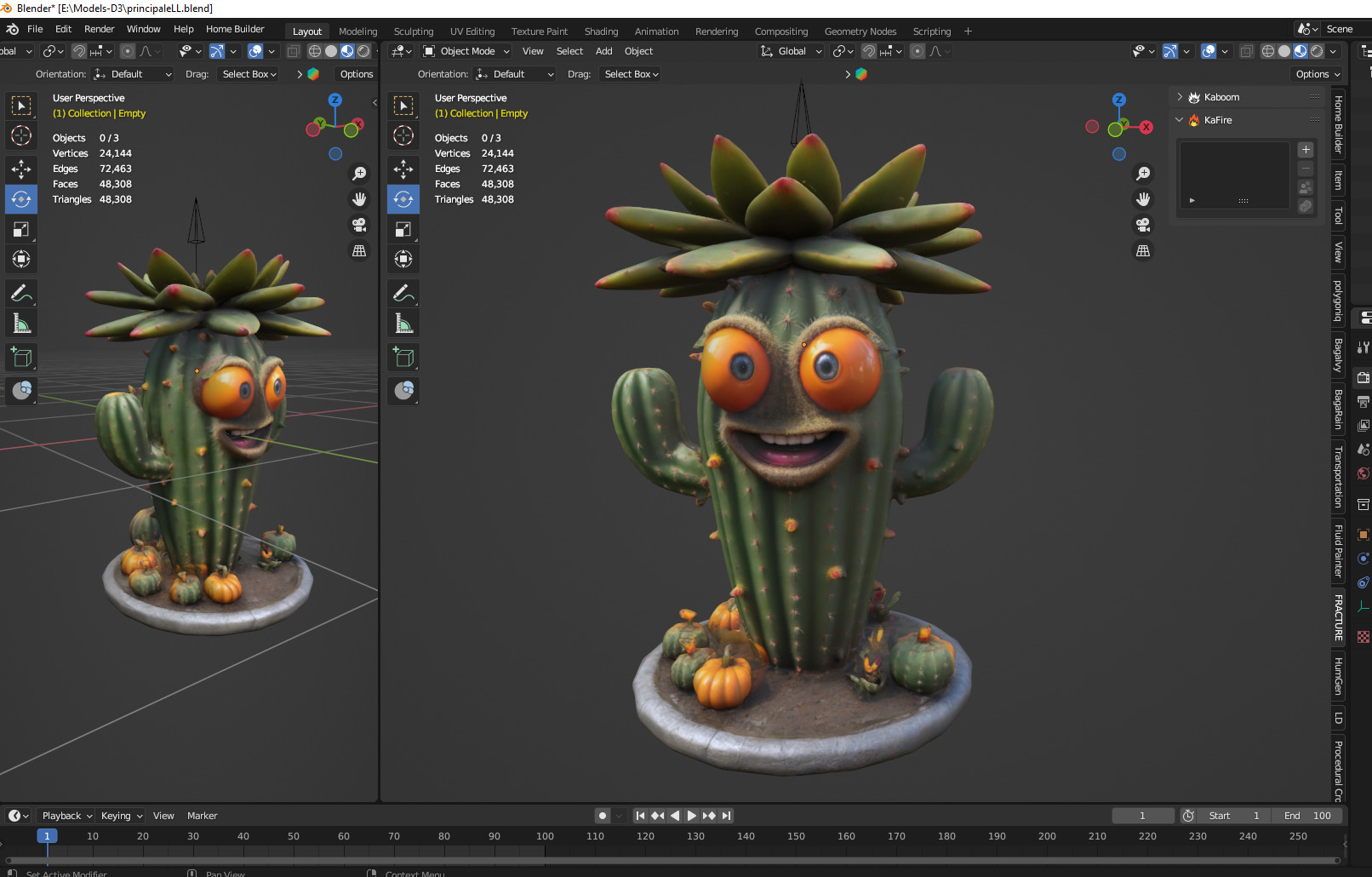Select the Move tool in right viewport toolbar
The height and width of the screenshot is (877, 1372).
tap(403, 169)
